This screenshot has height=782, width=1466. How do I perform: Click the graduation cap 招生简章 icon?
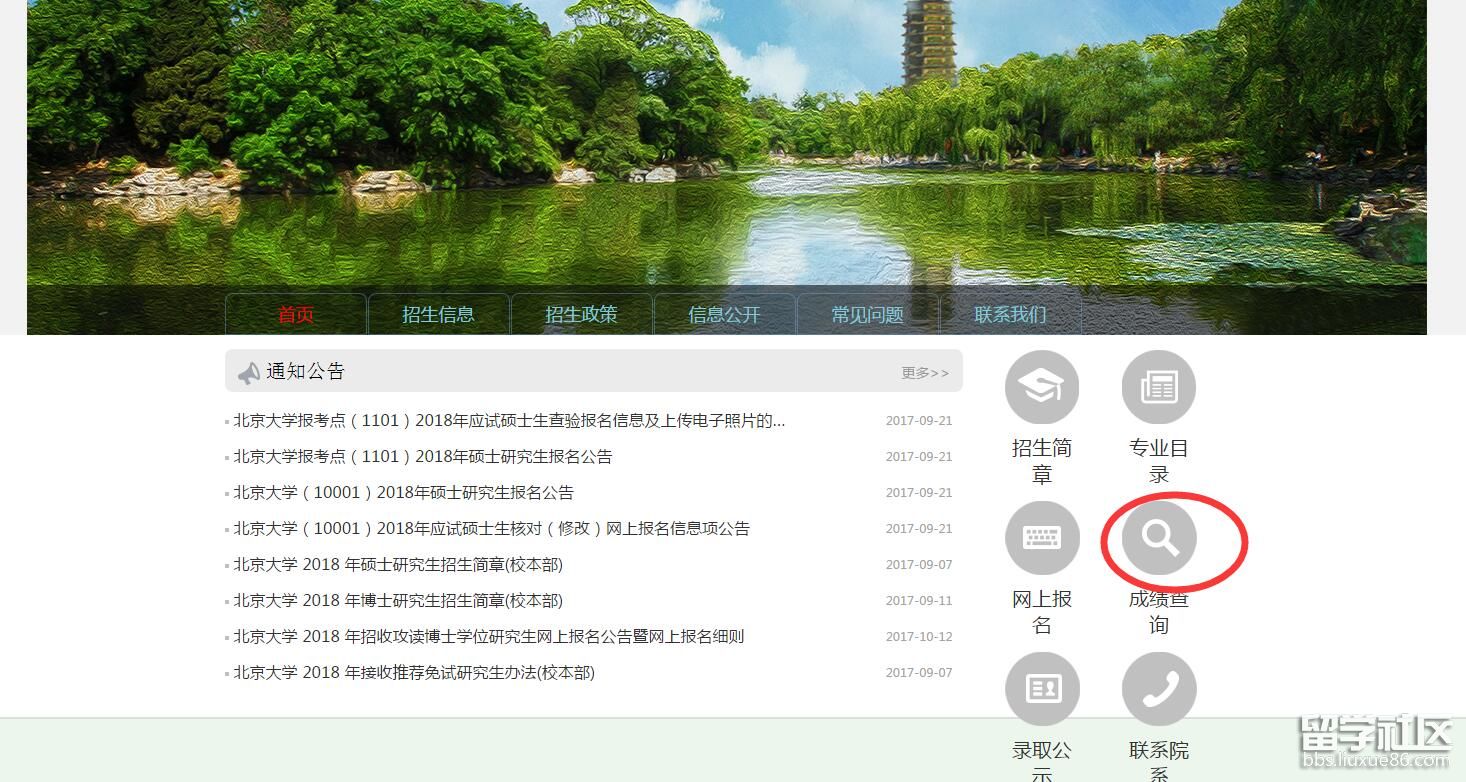(1041, 387)
